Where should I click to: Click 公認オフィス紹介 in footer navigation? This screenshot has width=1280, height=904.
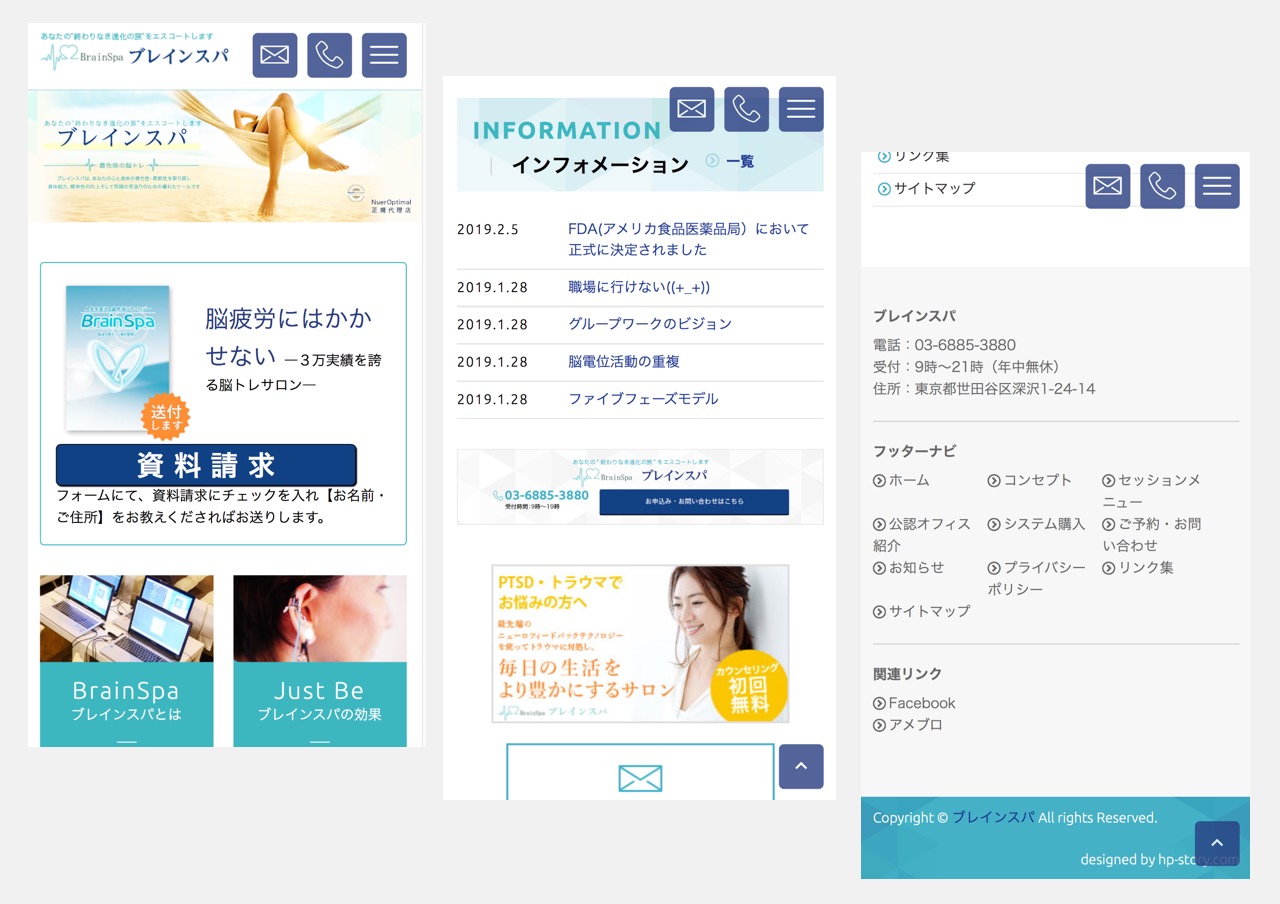(x=922, y=534)
